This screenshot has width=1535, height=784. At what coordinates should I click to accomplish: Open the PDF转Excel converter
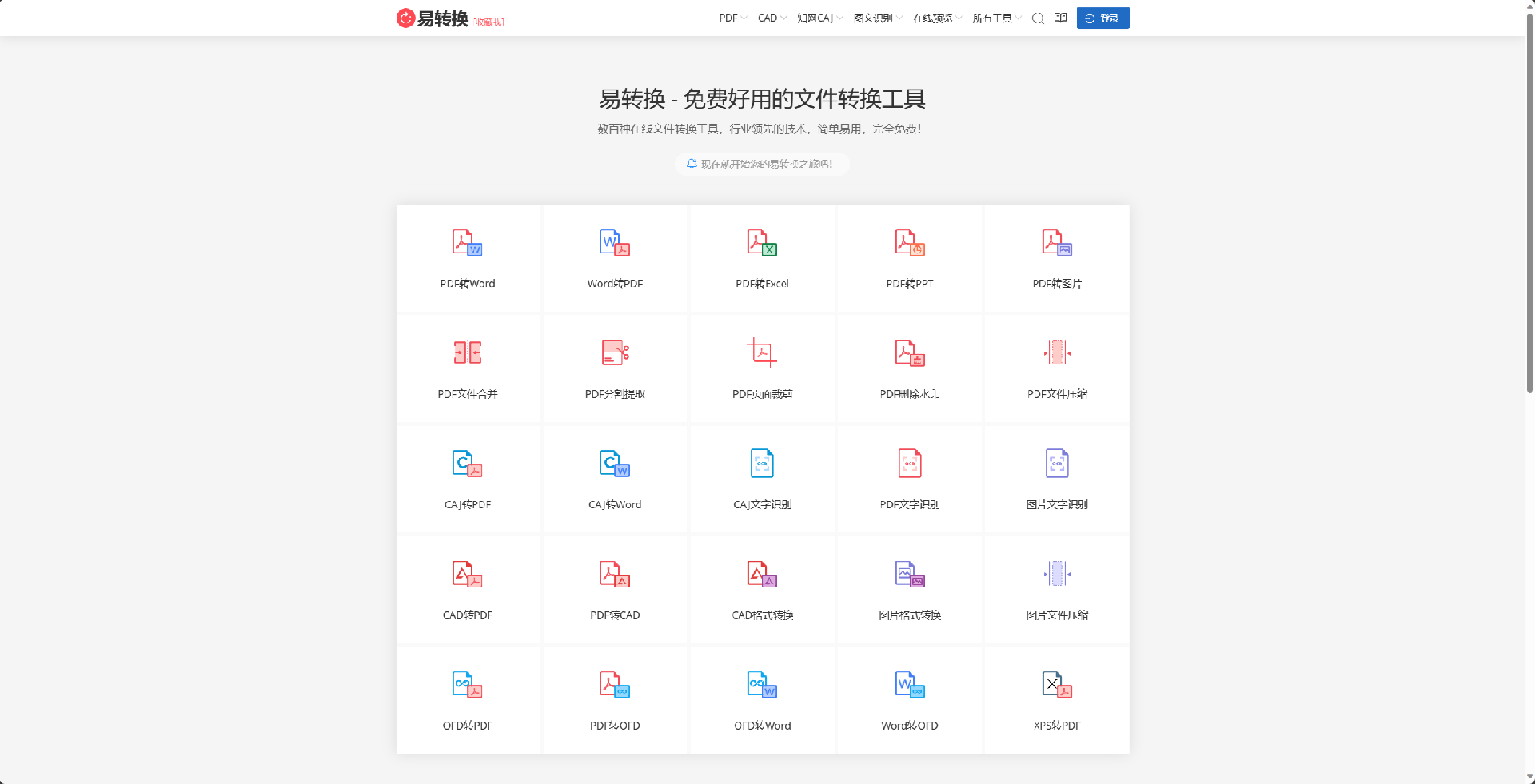(762, 258)
